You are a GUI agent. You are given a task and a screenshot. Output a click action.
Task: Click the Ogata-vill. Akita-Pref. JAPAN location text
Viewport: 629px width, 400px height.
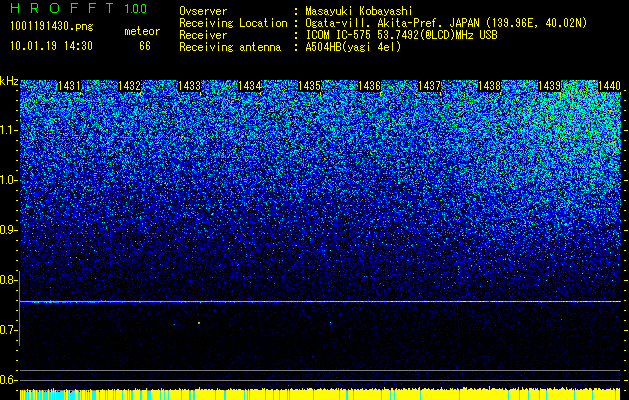click(x=446, y=23)
